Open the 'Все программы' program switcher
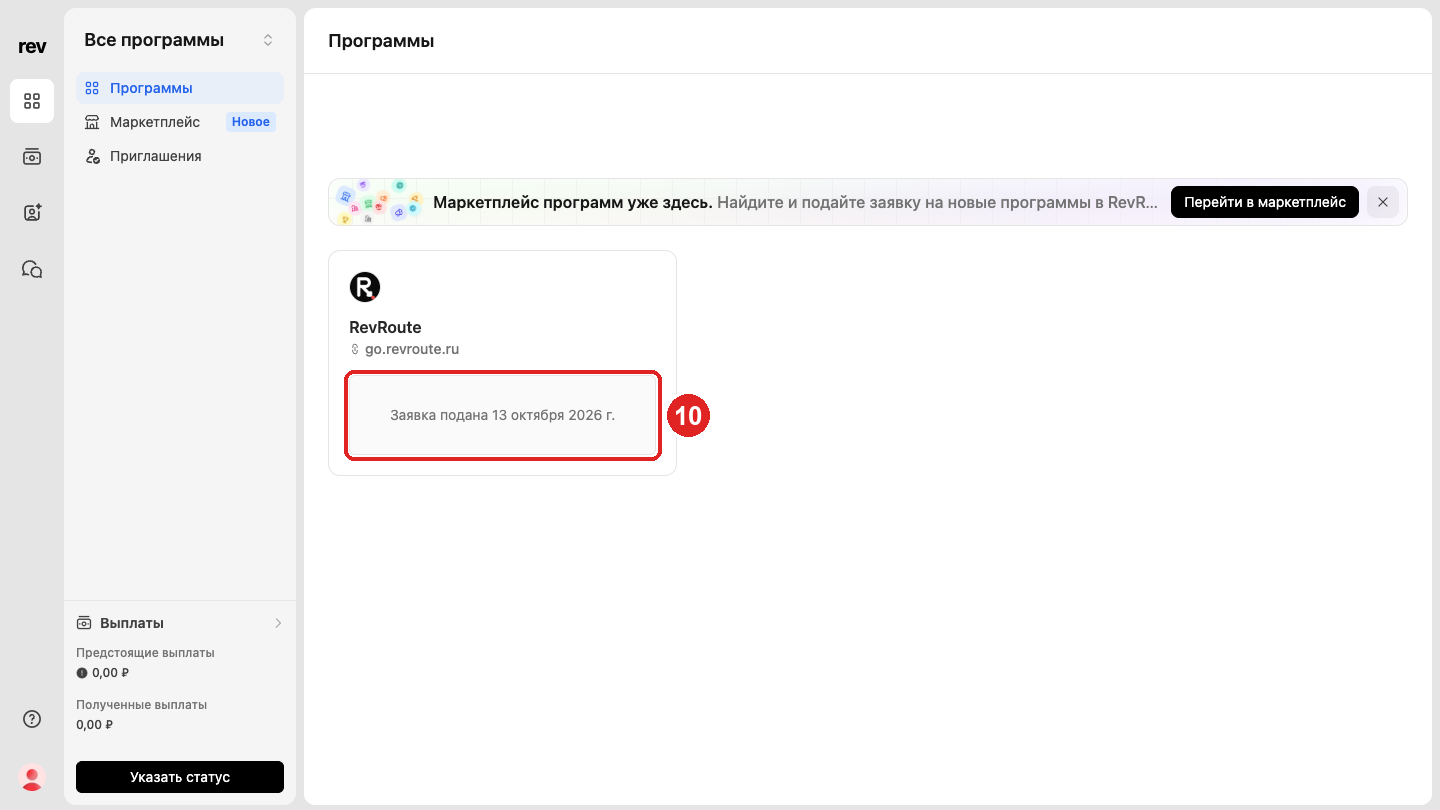Viewport: 1440px width, 810px height. (x=180, y=40)
